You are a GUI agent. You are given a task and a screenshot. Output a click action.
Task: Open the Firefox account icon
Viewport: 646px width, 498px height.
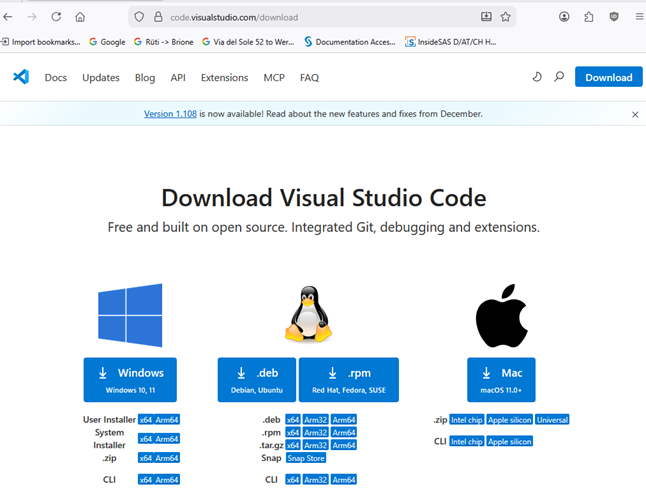564,16
